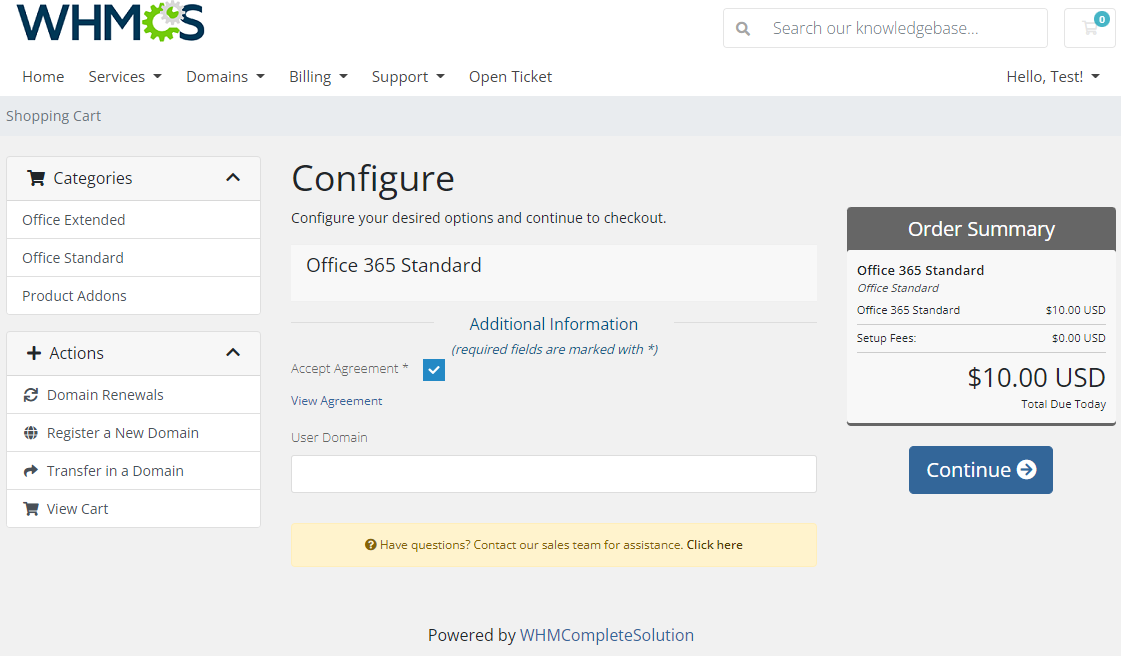Screen dimensions: 1121x656
Task: Click the italic Office Standard text in summary
Action: pos(898,288)
